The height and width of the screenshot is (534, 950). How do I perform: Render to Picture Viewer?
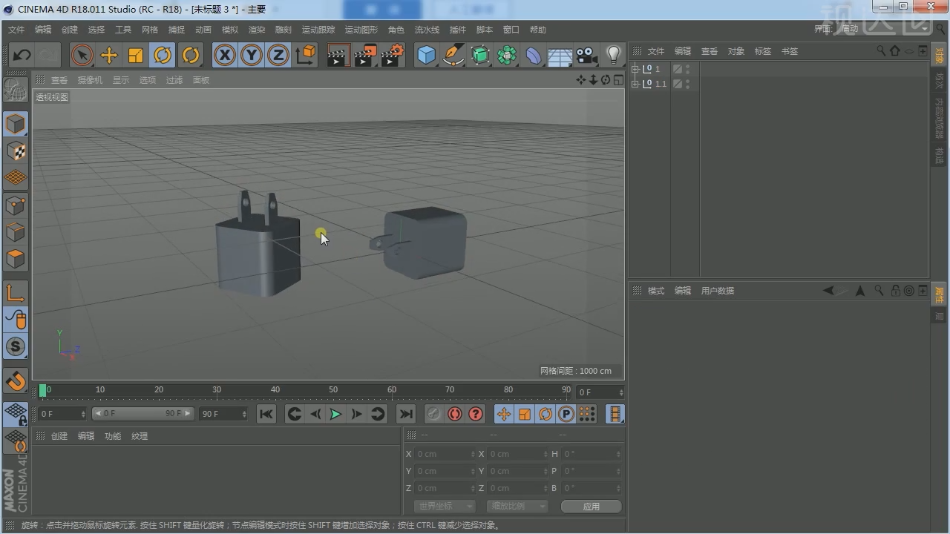point(365,55)
